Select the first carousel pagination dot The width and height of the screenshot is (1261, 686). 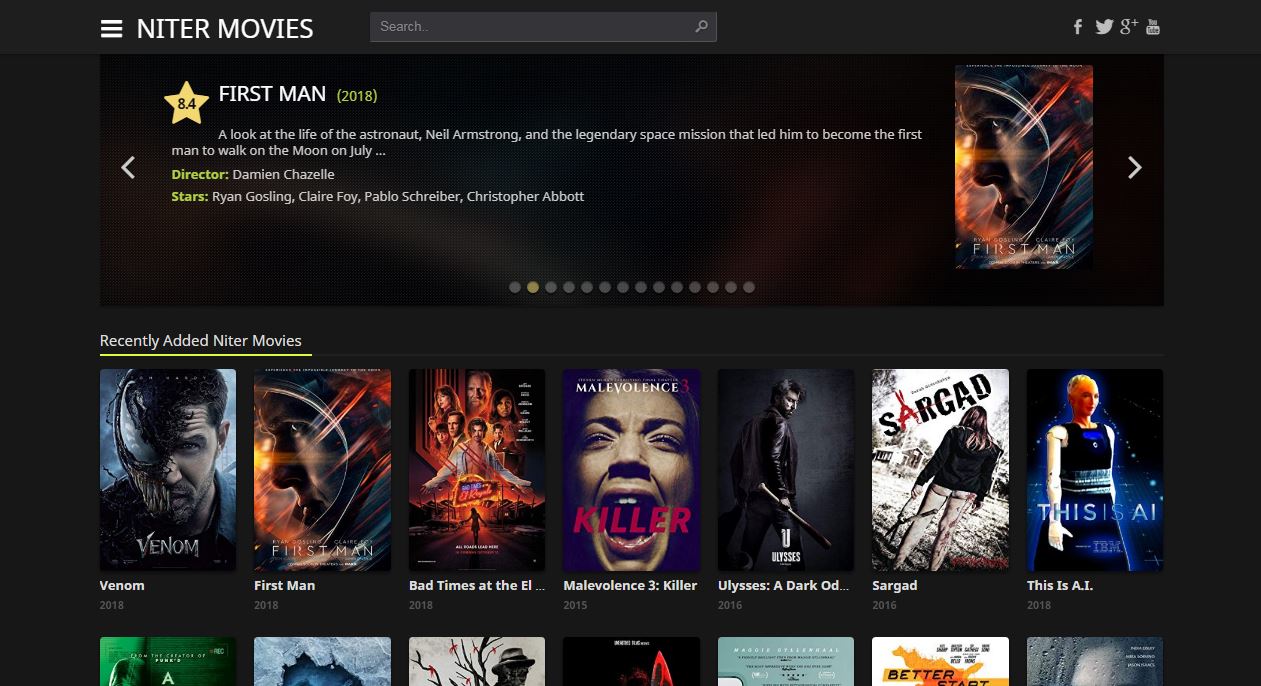tap(515, 287)
